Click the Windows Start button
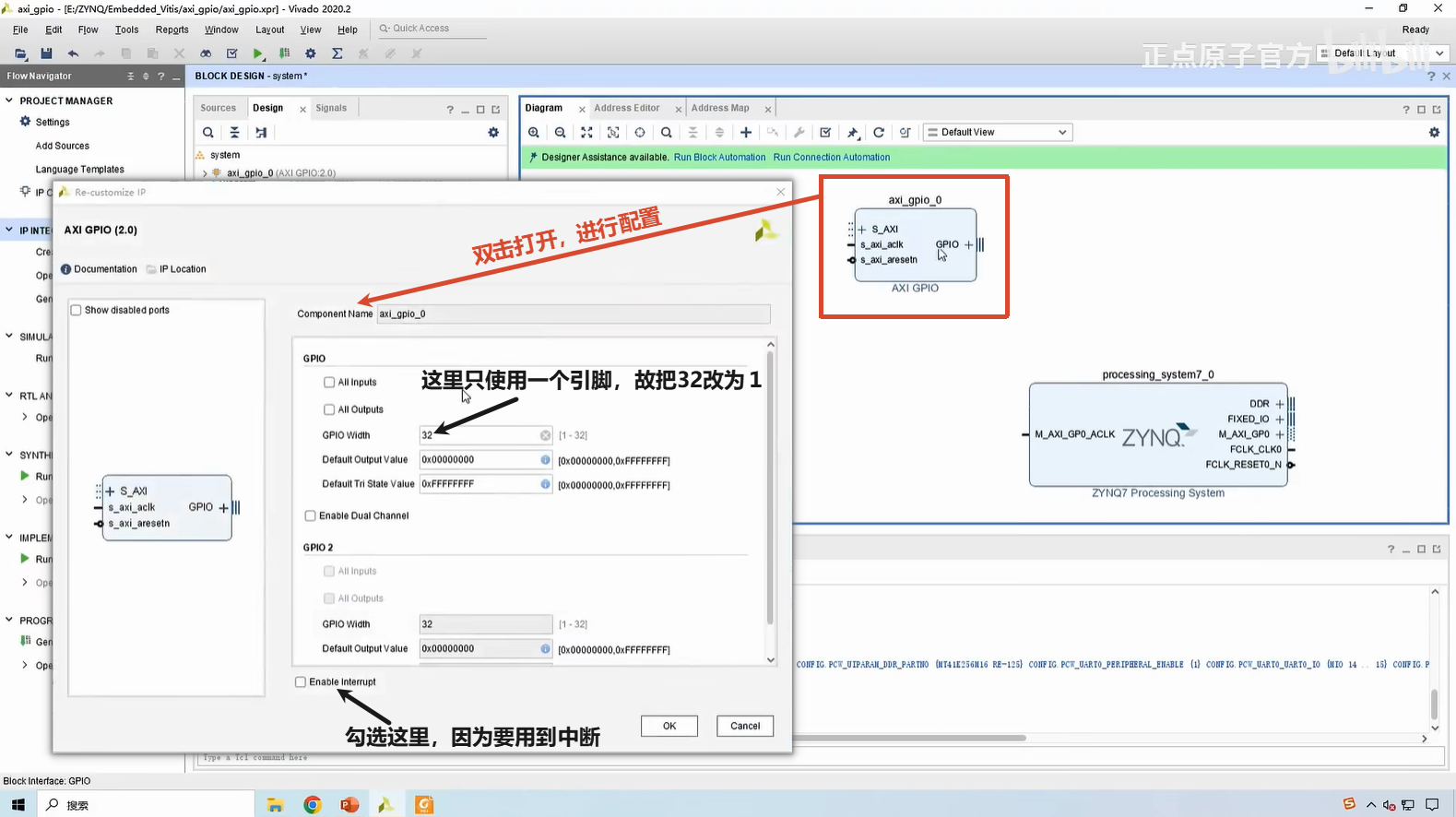Screen dimensions: 1456x817 pyautogui.click(x=18, y=805)
